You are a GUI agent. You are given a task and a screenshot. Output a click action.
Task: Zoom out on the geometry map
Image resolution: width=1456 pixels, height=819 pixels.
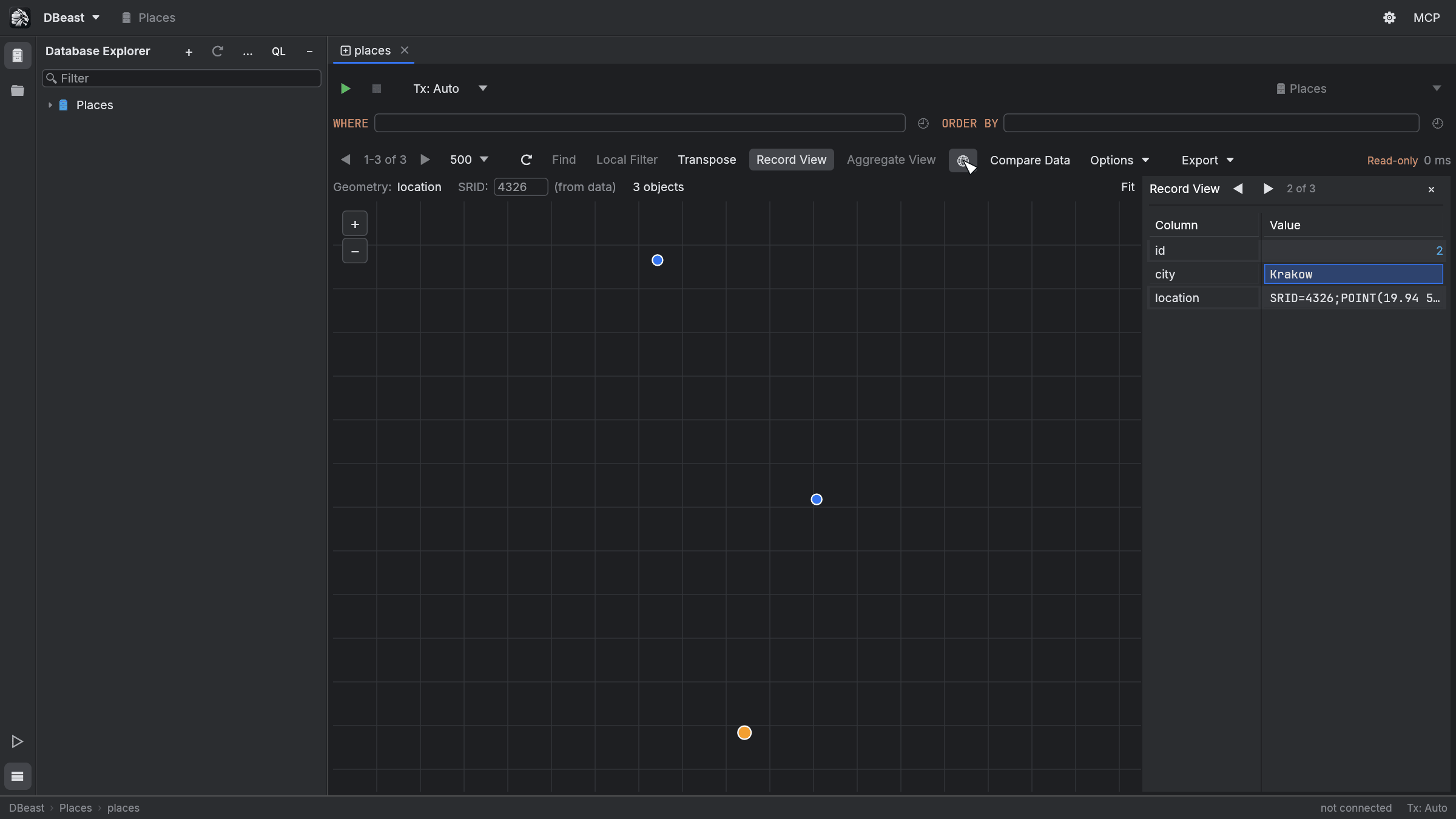(x=355, y=251)
